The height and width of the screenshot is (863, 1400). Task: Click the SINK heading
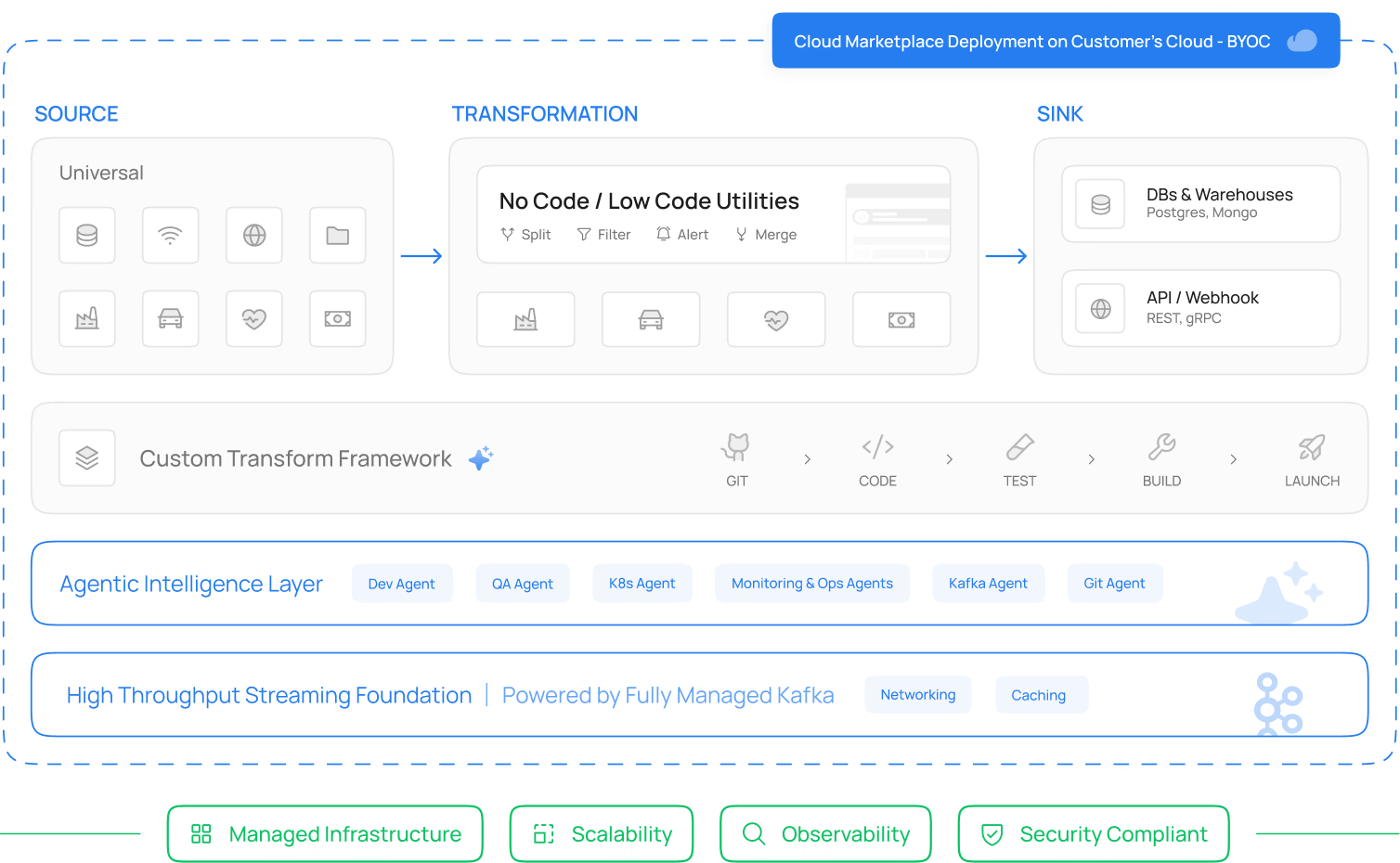point(1060,114)
